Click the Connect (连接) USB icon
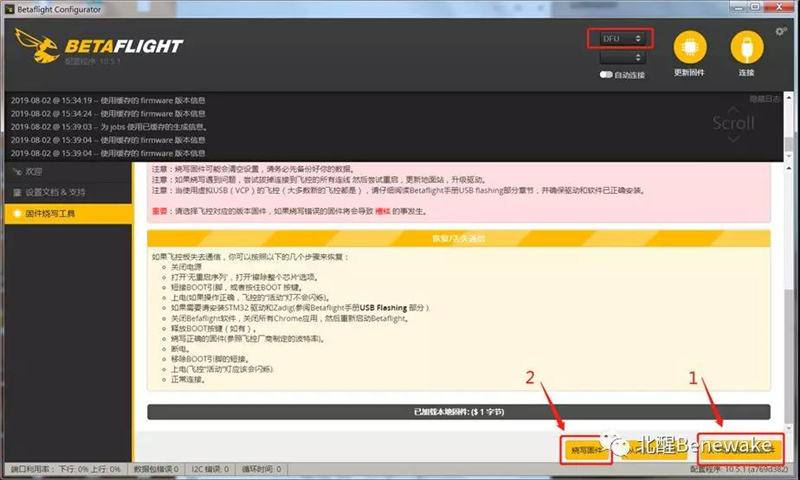The image size is (800, 480). click(x=744, y=46)
